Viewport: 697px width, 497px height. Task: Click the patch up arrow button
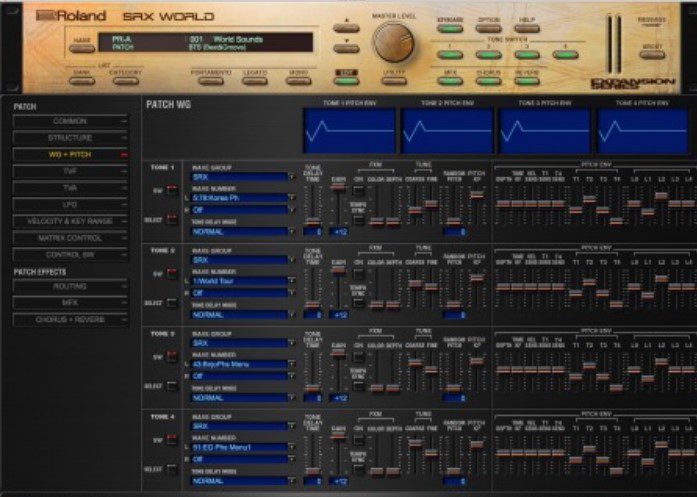click(x=346, y=28)
